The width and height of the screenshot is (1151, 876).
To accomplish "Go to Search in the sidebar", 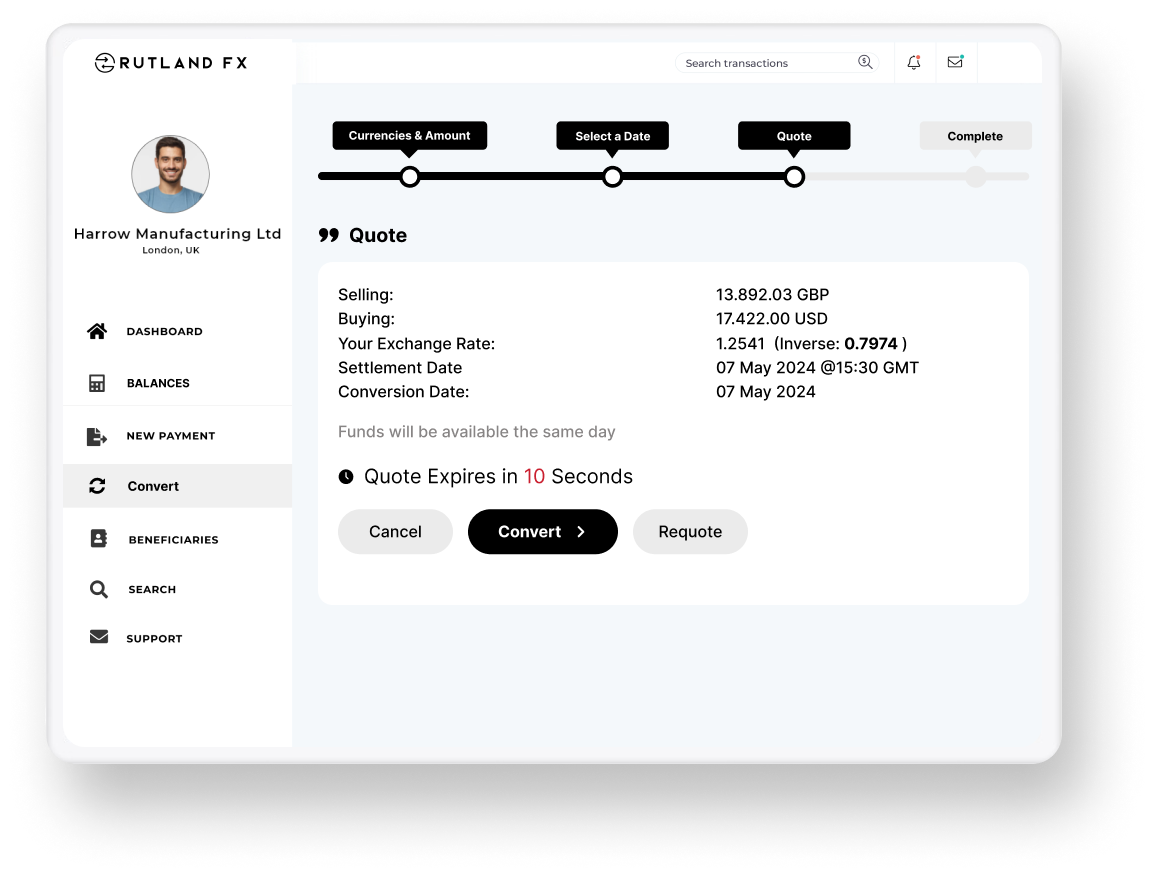I will pos(151,590).
